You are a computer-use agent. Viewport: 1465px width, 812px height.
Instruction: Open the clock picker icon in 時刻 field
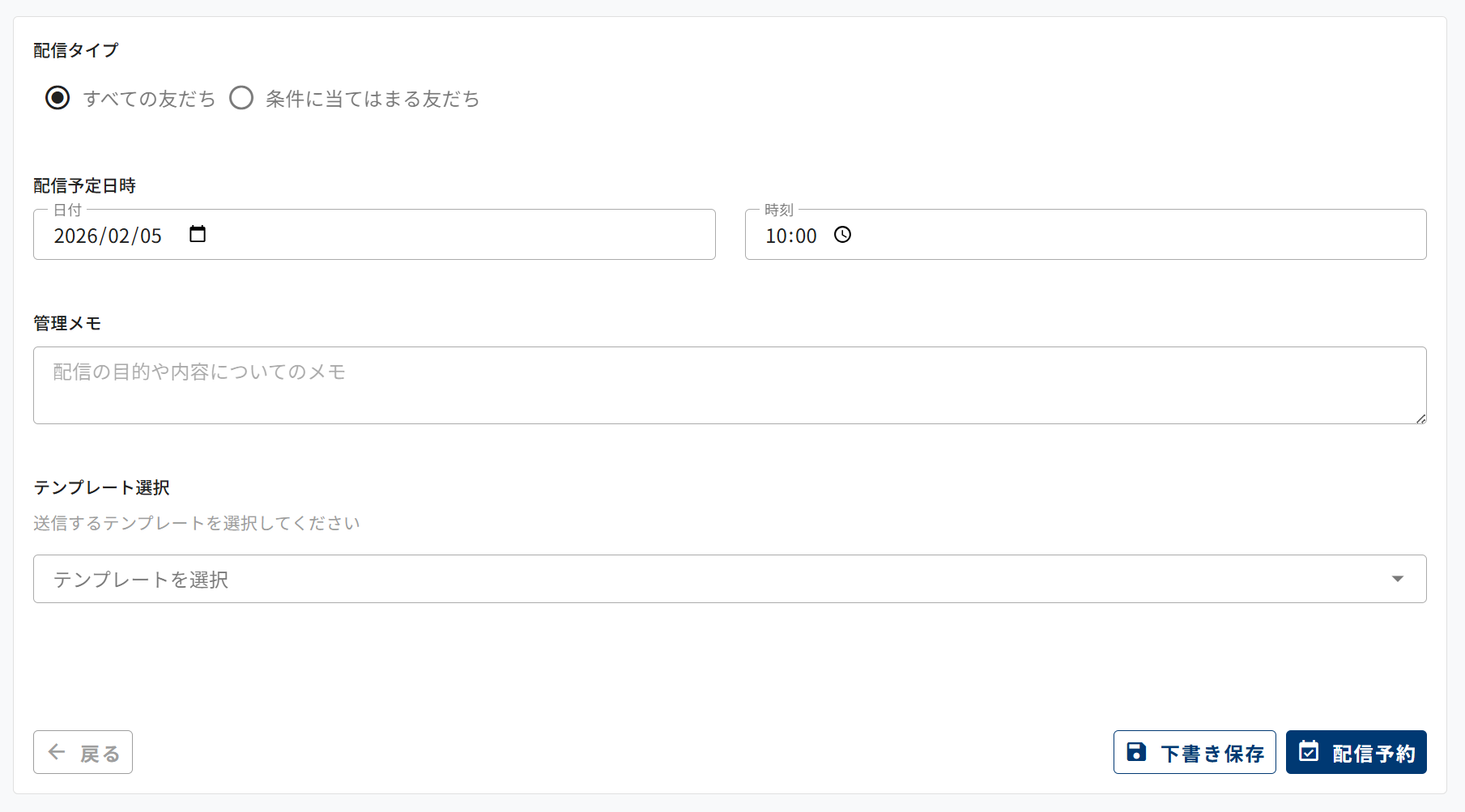843,235
